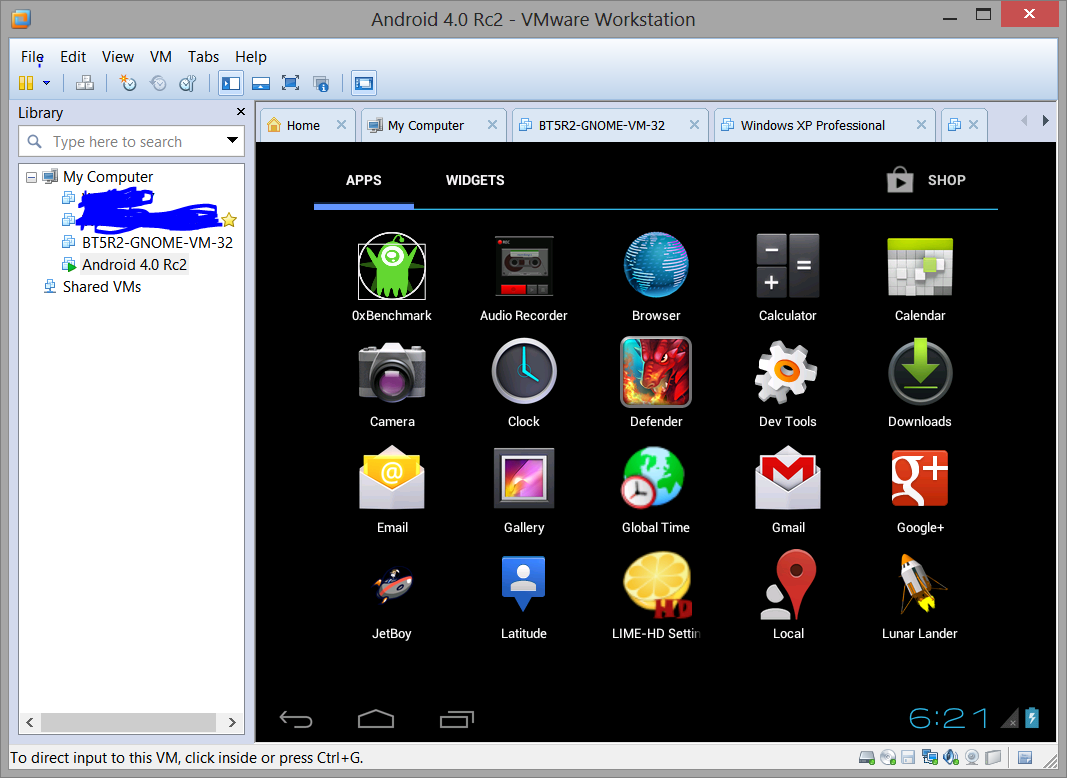Toggle the CD/DVD drive connection
Screen dimensions: 1067x778
(888, 757)
